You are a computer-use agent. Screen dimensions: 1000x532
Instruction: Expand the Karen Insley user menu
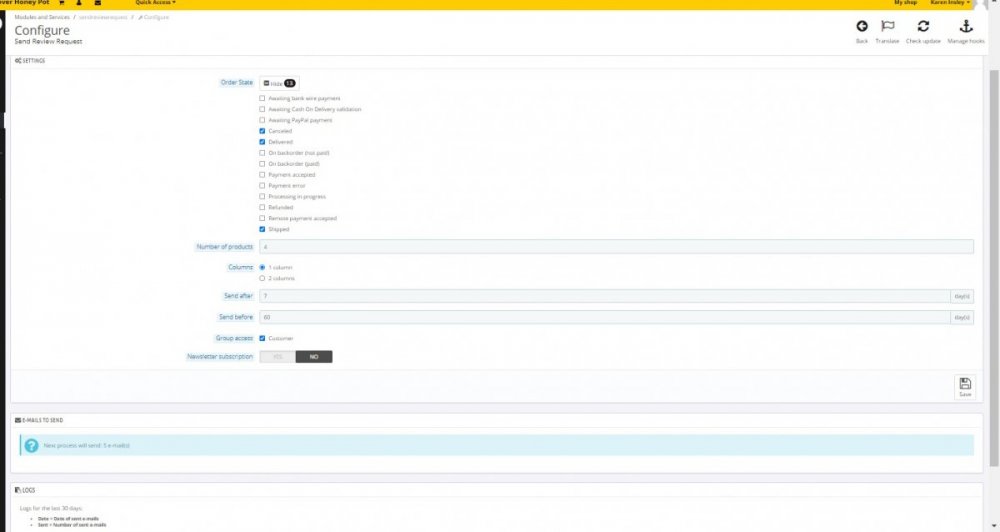950,3
